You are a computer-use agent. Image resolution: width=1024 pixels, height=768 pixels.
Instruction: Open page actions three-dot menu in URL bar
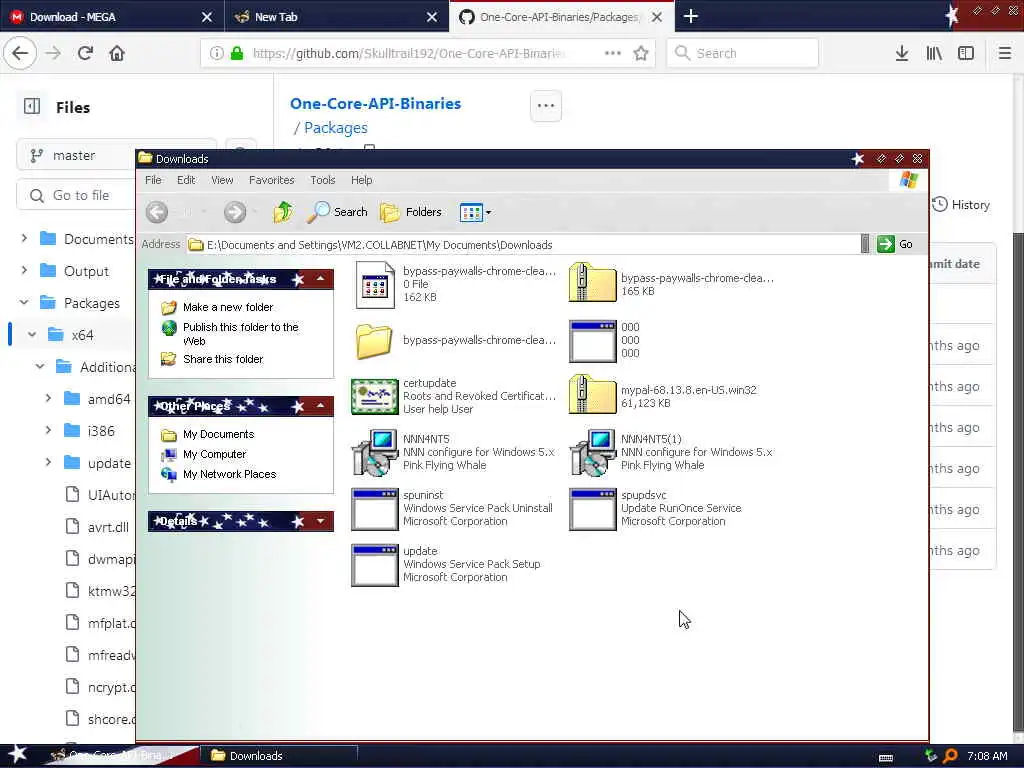(613, 53)
